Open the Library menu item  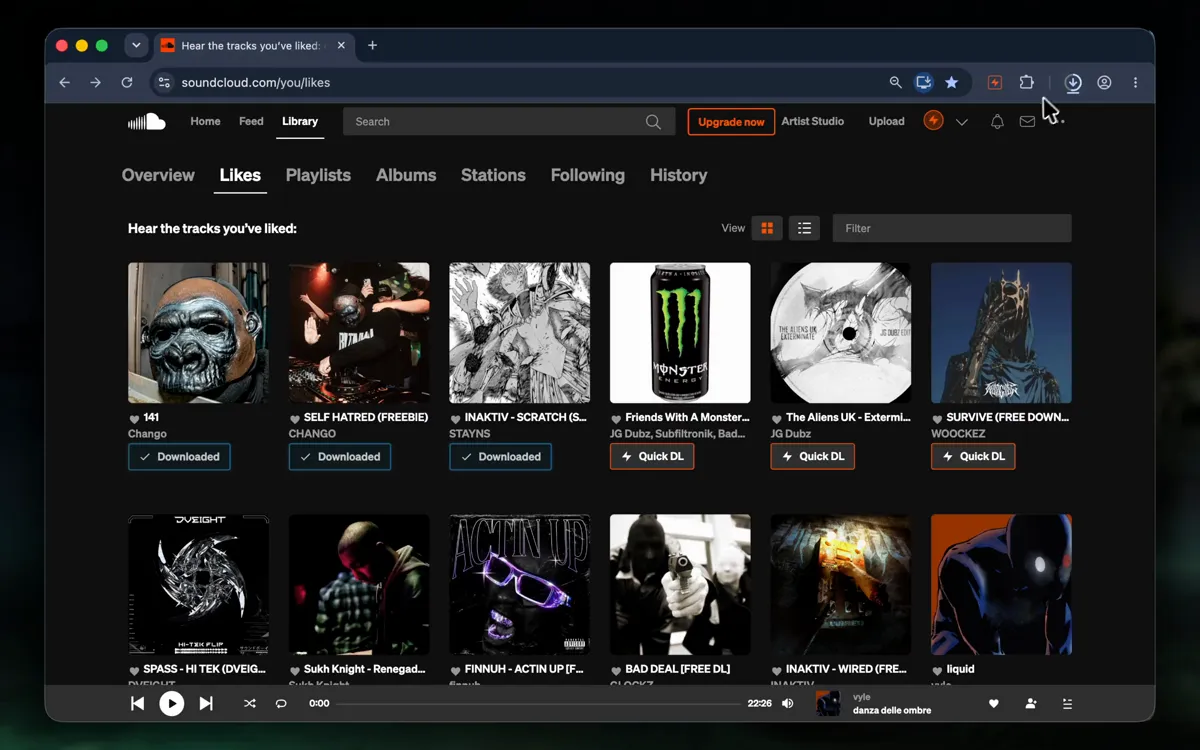[x=300, y=121]
